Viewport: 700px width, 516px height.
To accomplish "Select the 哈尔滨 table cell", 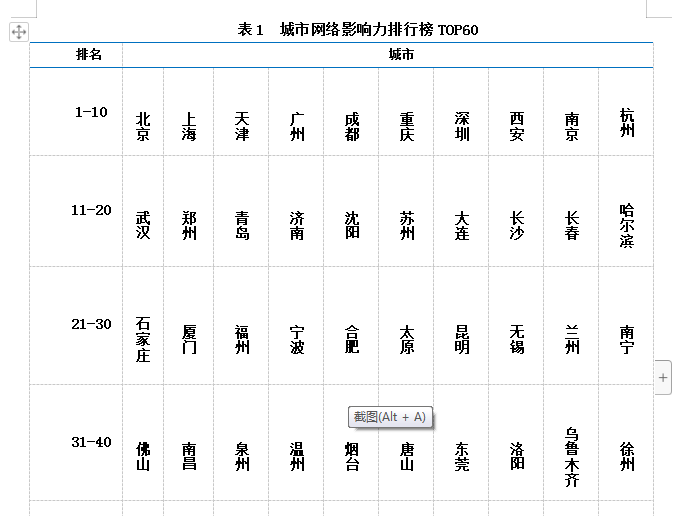I will pos(627,226).
